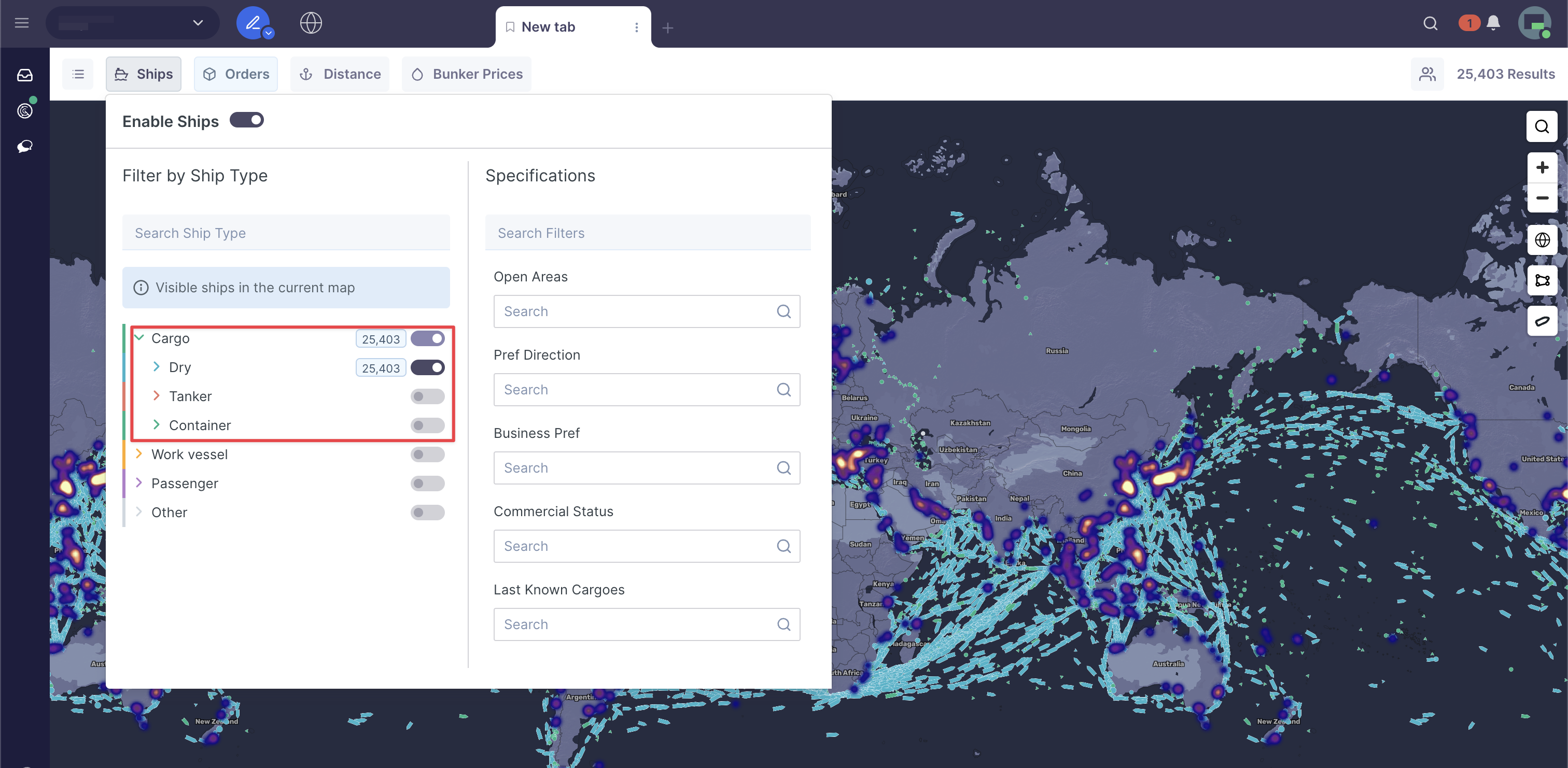Screen dimensions: 1568x768
Task: Click the Distance button
Action: 340,74
